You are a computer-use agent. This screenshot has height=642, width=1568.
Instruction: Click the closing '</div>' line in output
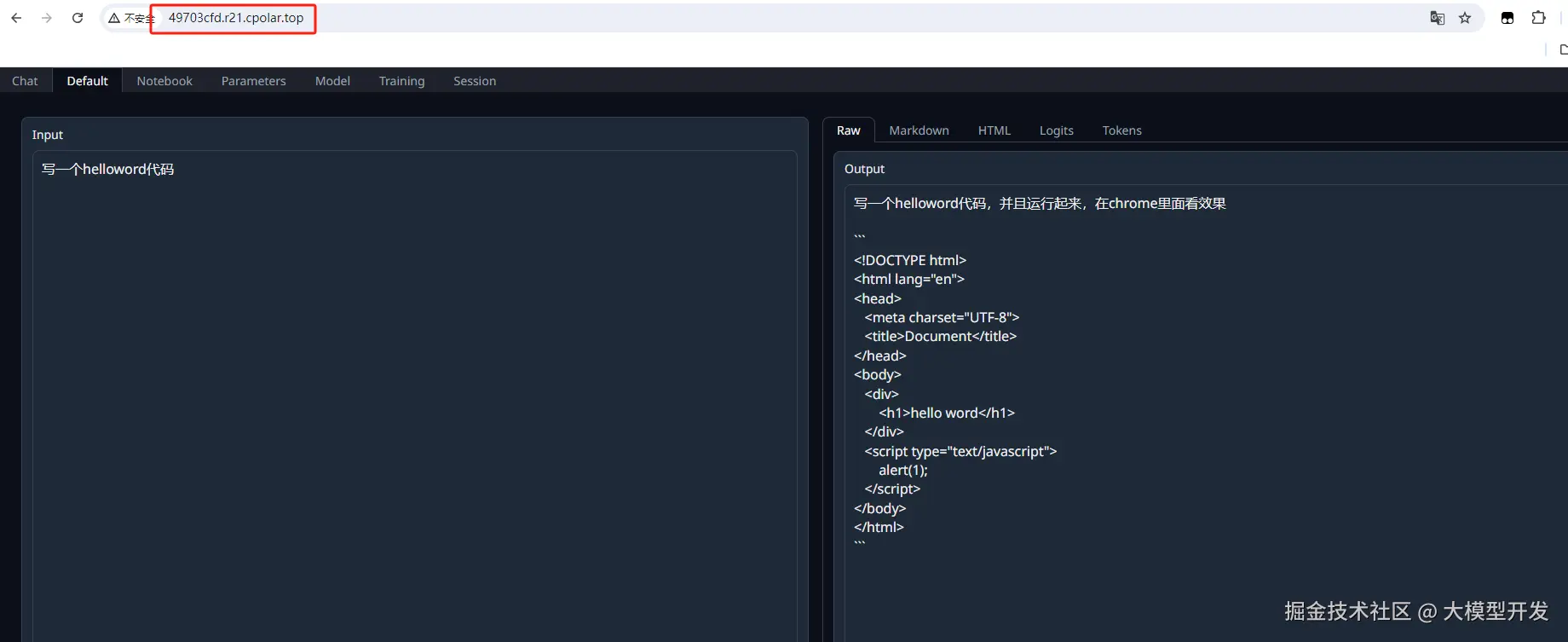(884, 431)
